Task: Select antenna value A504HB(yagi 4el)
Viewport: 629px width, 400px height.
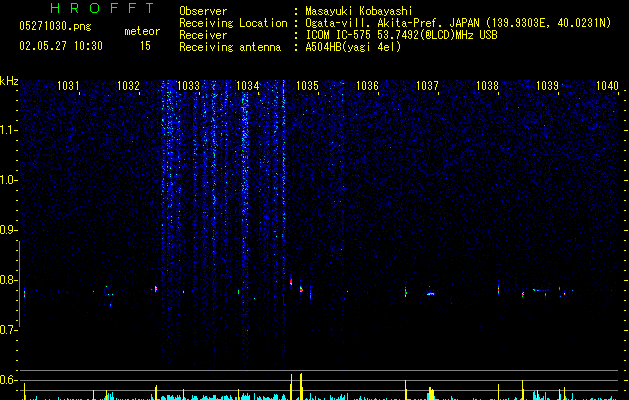Action: point(353,47)
